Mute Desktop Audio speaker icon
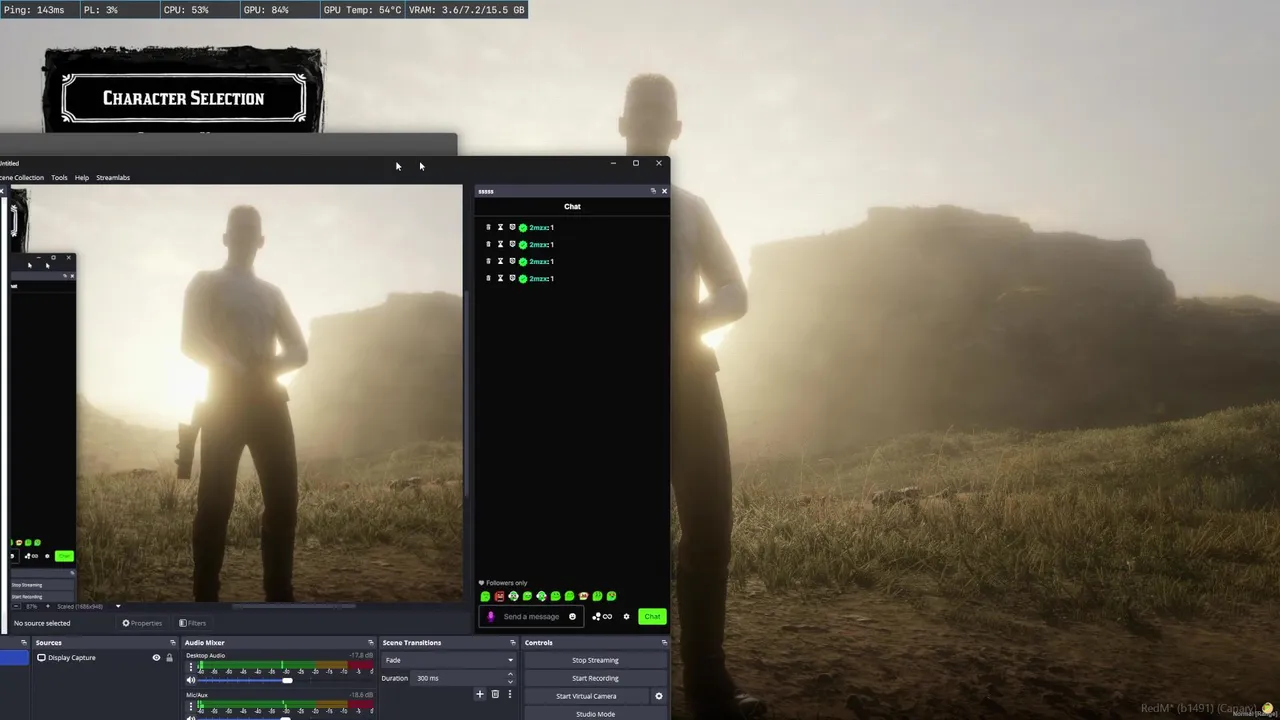This screenshot has width=1280, height=720. coord(191,680)
